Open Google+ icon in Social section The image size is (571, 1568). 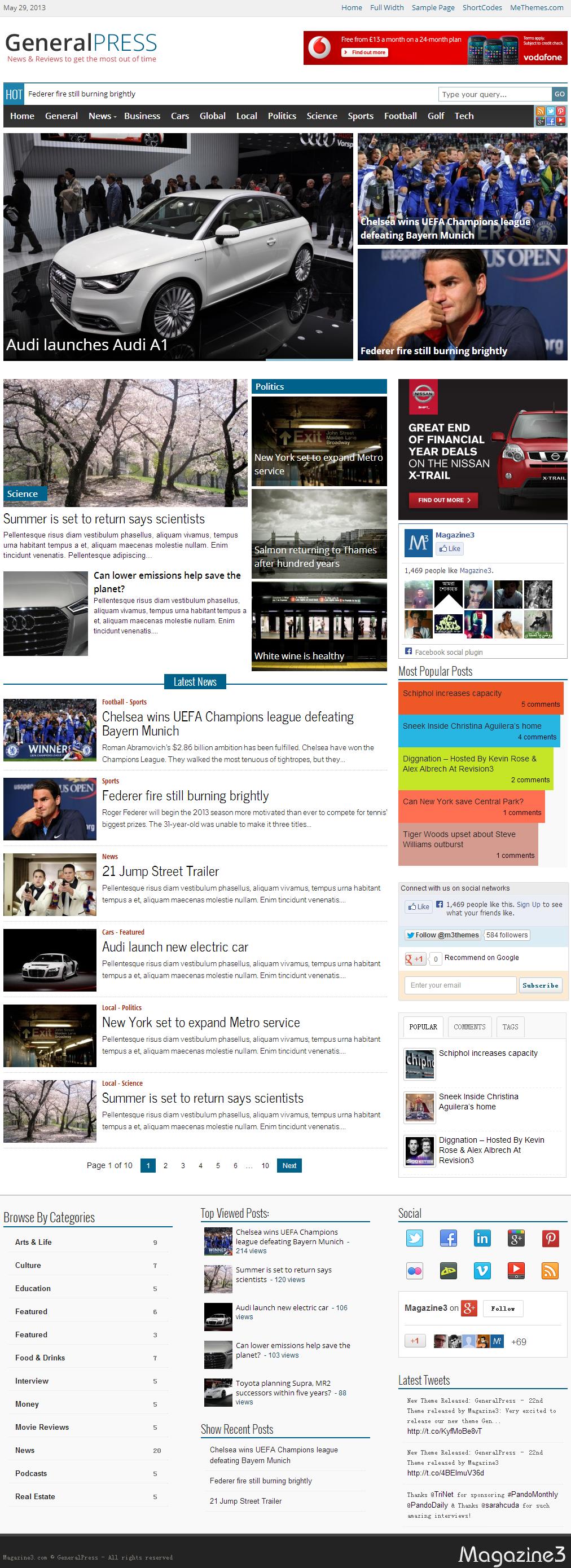(x=516, y=1238)
